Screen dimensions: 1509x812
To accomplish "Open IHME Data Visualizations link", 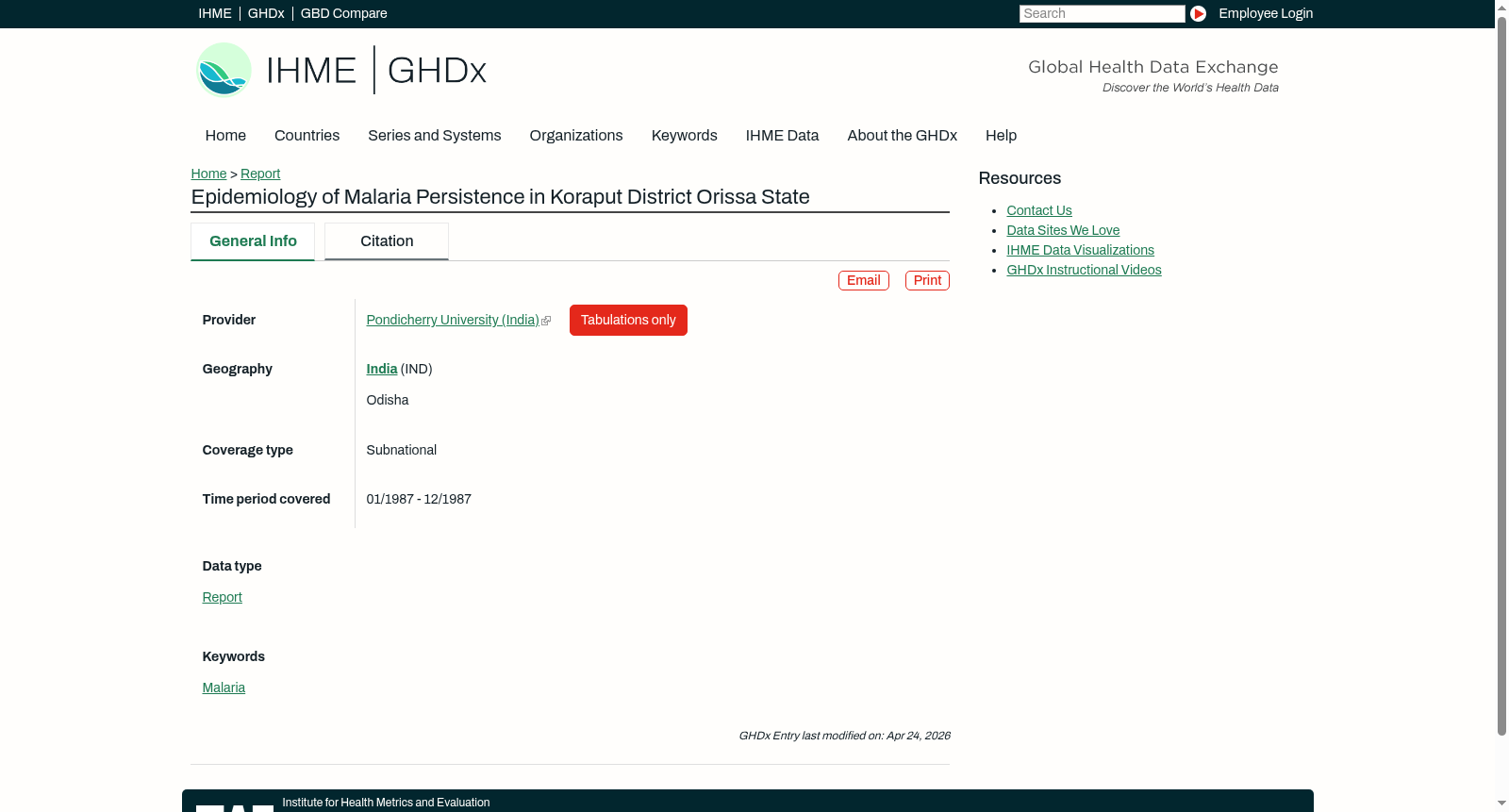I will [1080, 251].
